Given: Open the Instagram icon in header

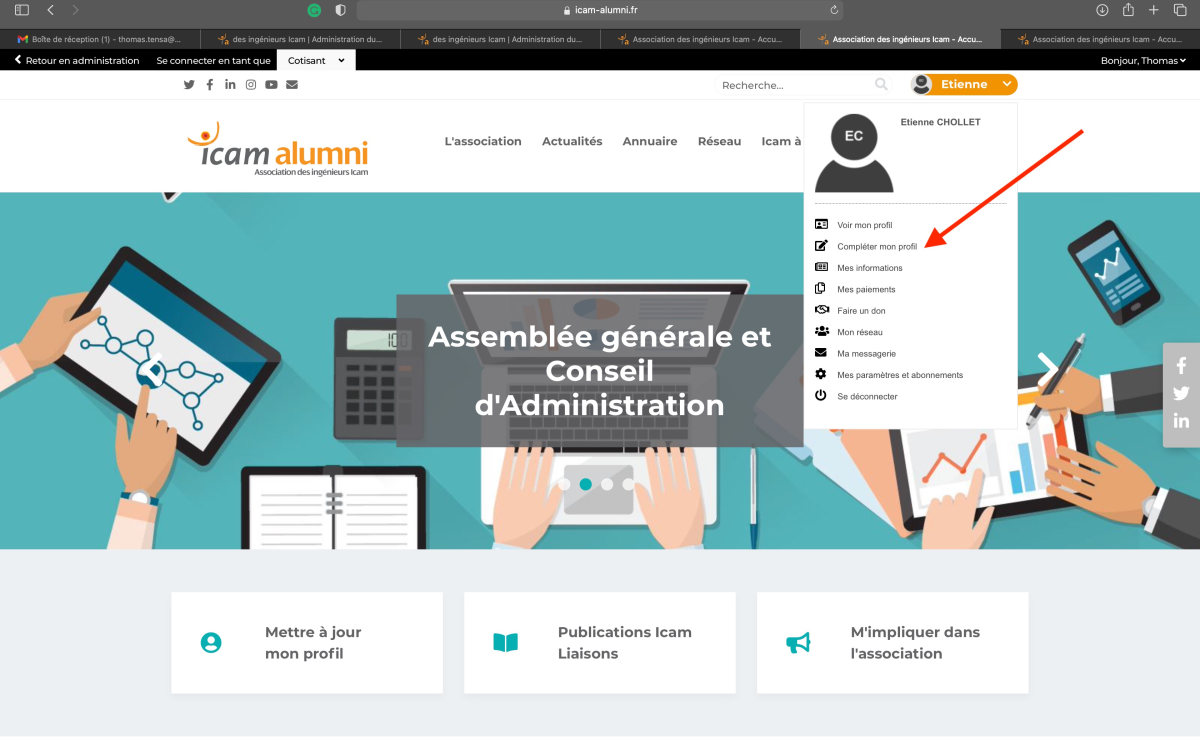Looking at the screenshot, I should point(251,85).
